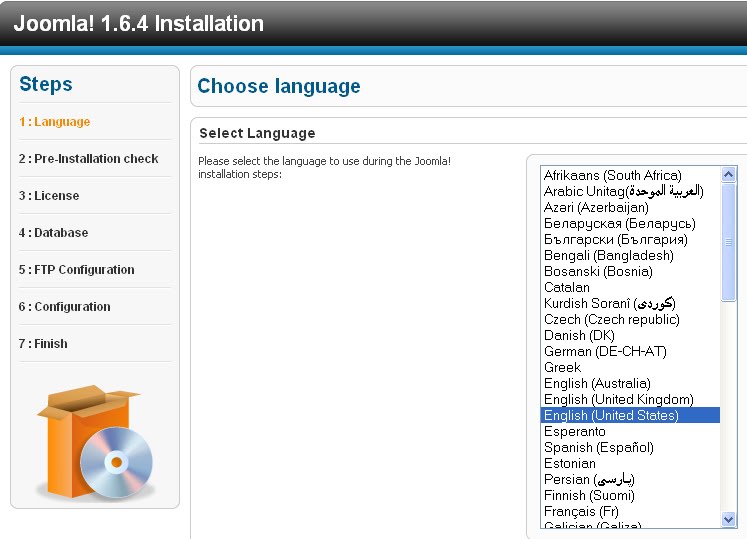This screenshot has height=539, width=747.
Task: Choose Greek in the language list
Action: tap(630, 367)
